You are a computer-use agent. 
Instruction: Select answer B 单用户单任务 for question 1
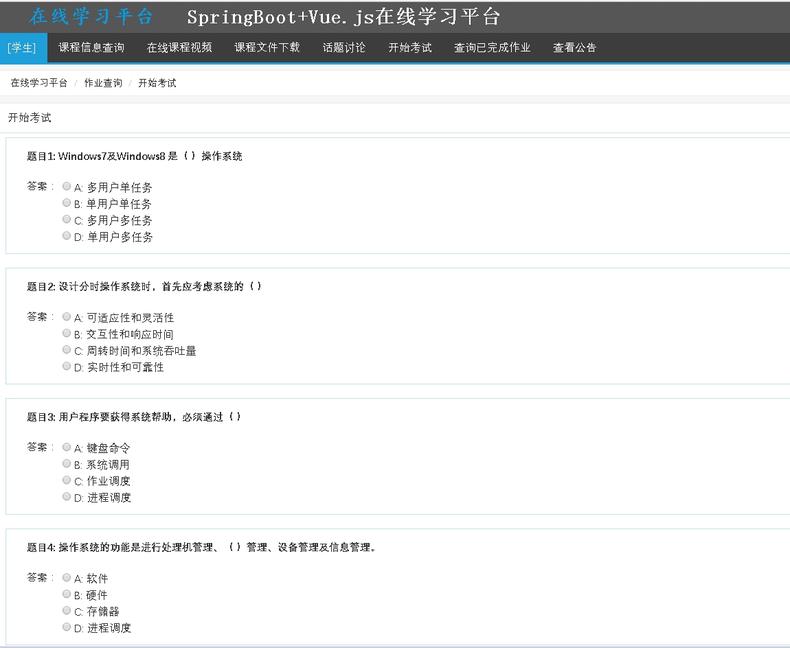pyautogui.click(x=67, y=203)
